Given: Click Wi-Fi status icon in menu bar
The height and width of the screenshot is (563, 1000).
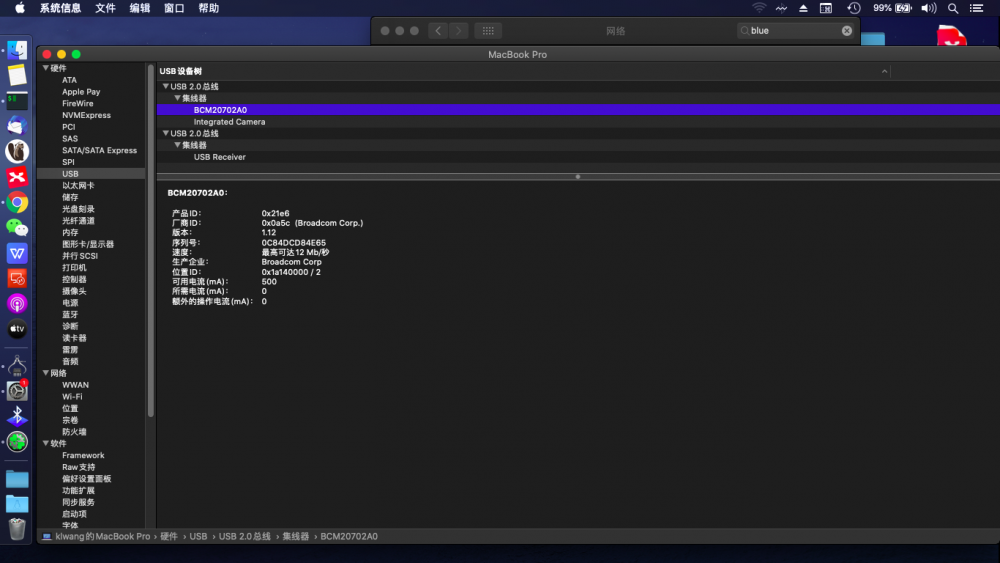Looking at the screenshot, I should [x=759, y=8].
